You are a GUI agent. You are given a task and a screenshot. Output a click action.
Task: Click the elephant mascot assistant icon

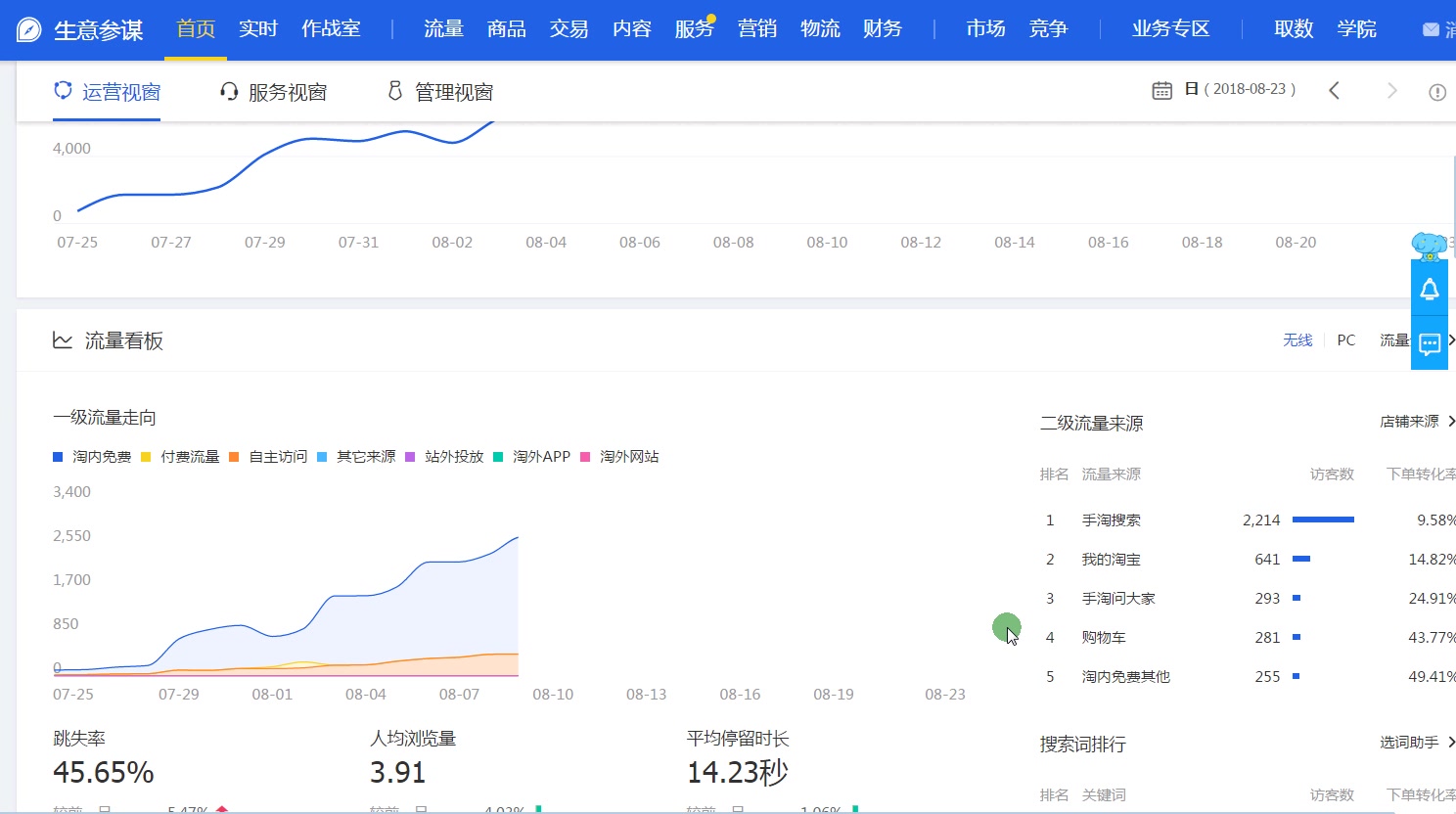click(1430, 246)
